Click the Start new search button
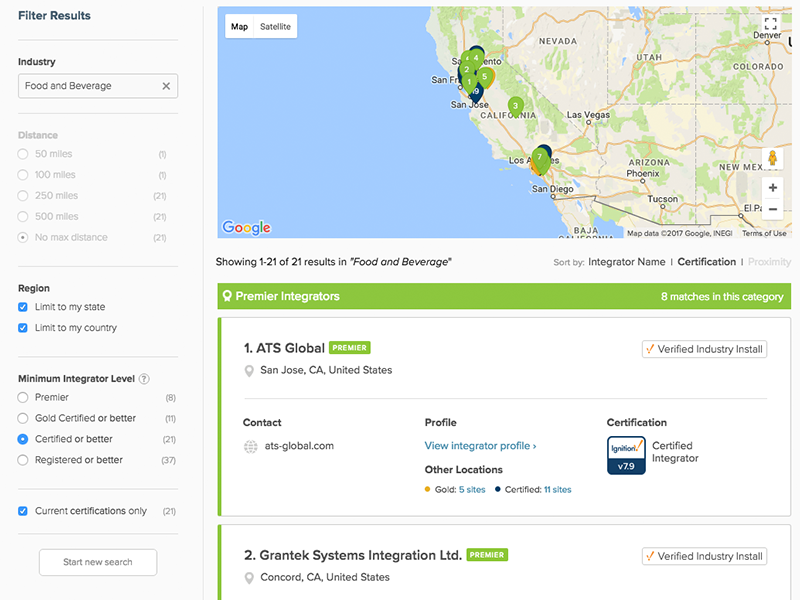 click(x=98, y=562)
